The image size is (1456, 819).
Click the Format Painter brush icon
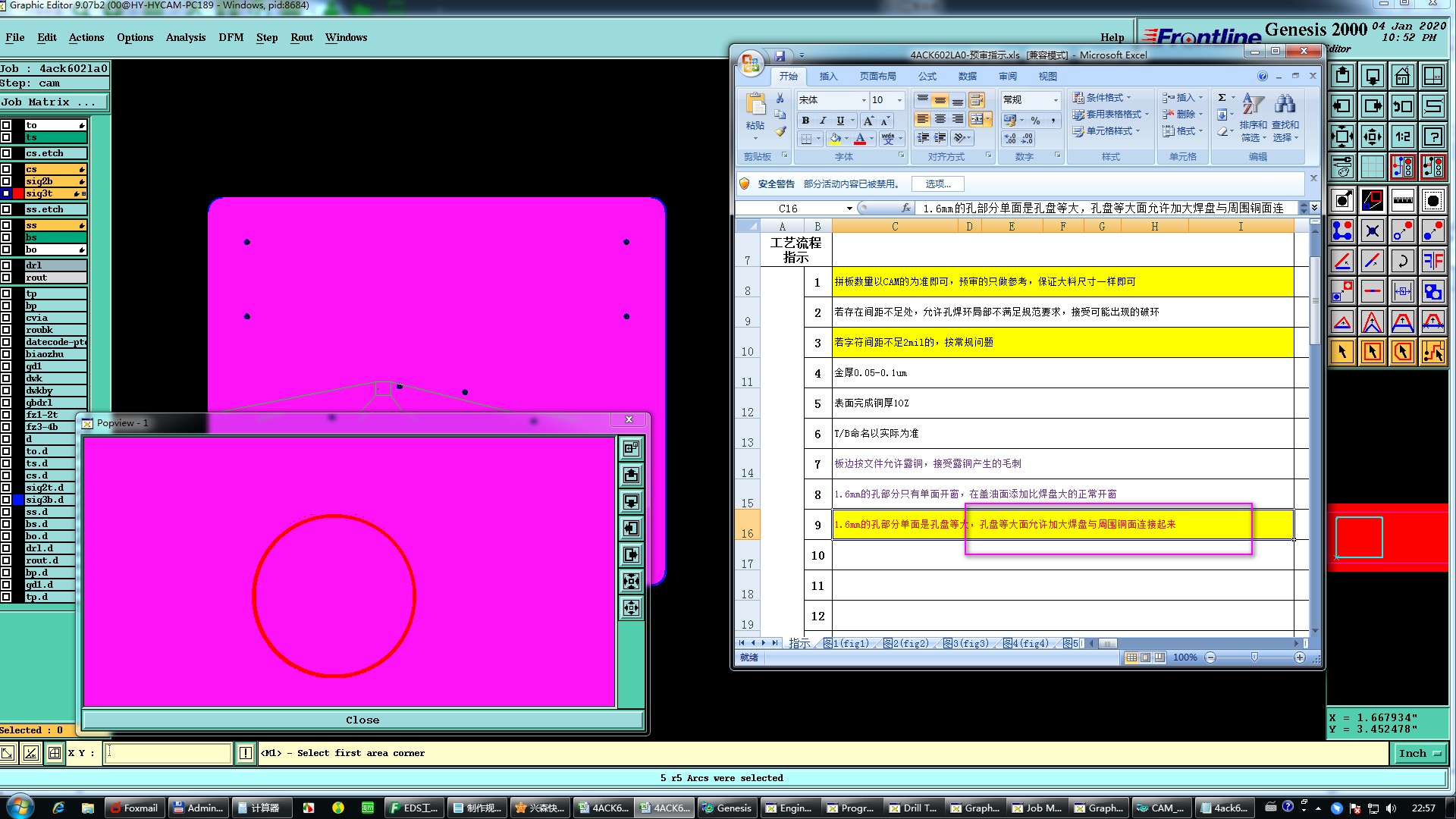click(x=780, y=131)
